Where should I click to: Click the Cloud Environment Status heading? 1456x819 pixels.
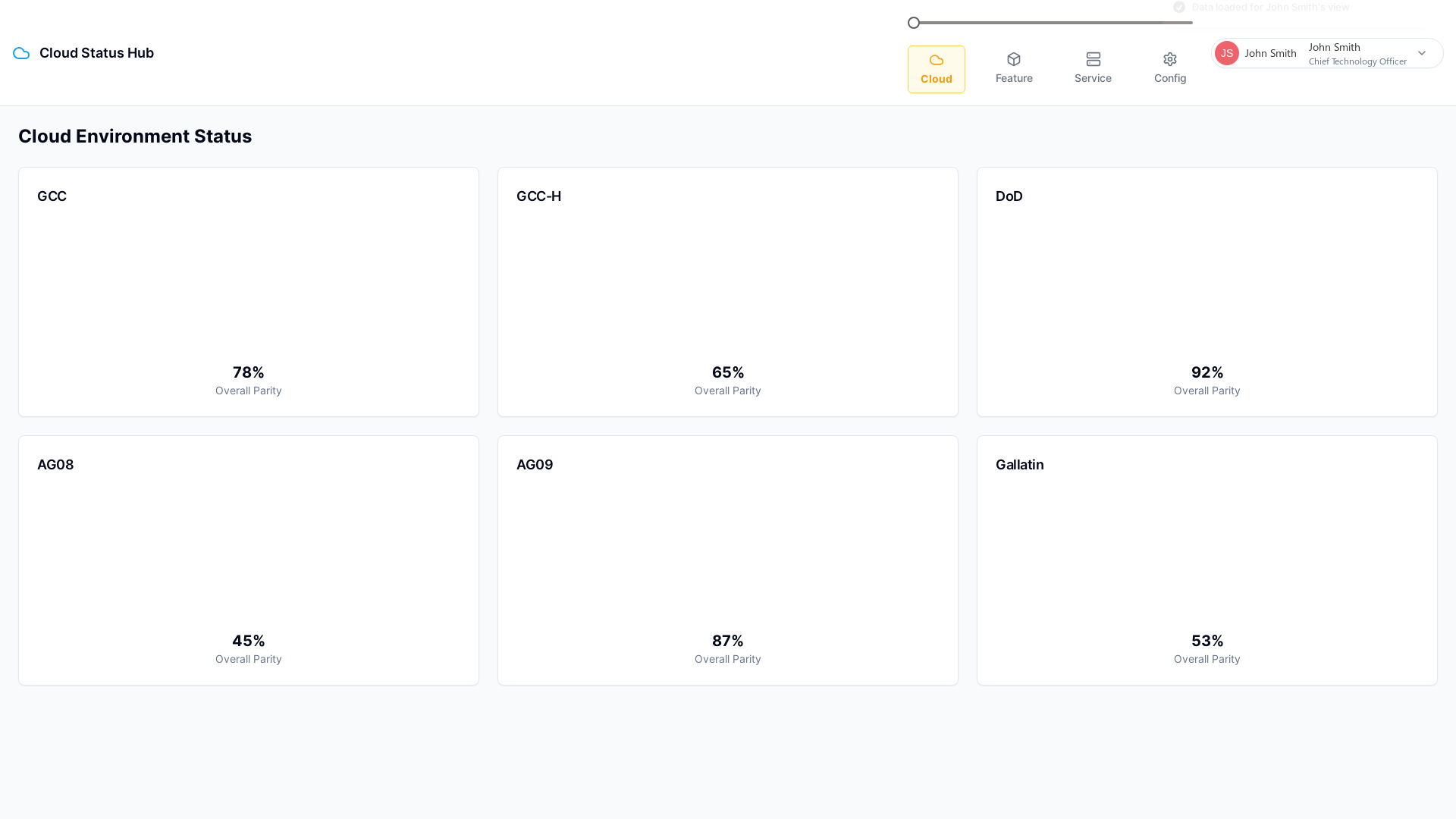pyautogui.click(x=135, y=136)
